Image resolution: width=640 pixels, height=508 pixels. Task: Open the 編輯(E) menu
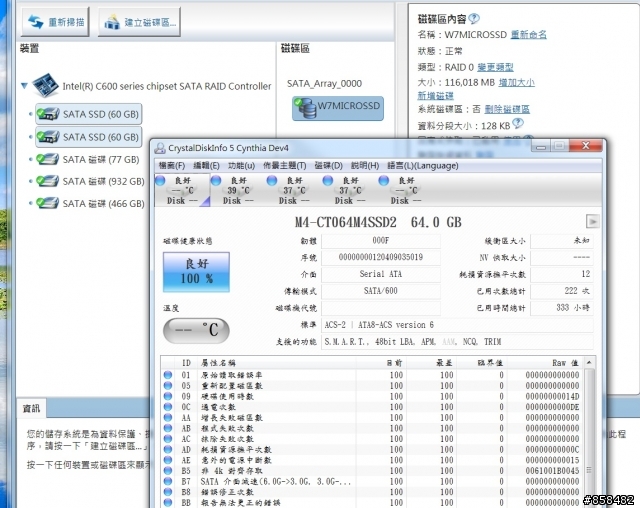point(206,166)
